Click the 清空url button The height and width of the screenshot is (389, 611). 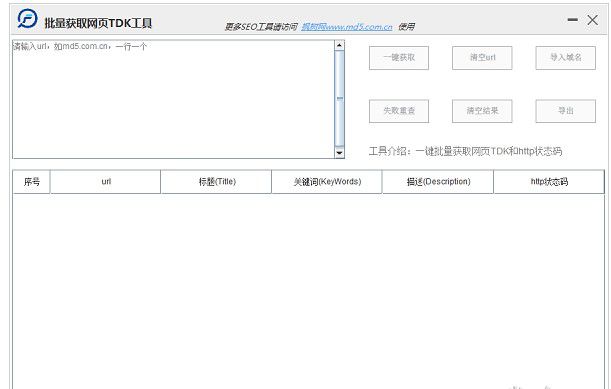(482, 58)
